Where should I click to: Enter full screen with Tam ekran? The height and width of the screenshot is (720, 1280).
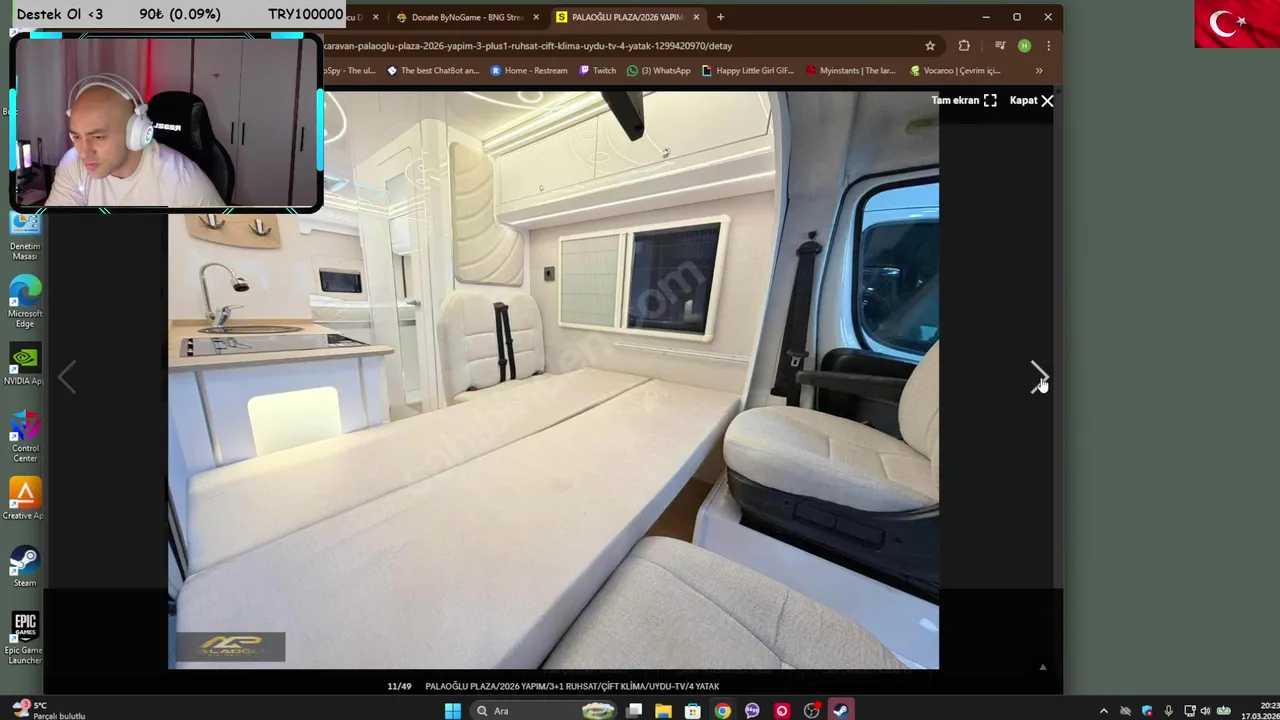pyautogui.click(x=964, y=100)
